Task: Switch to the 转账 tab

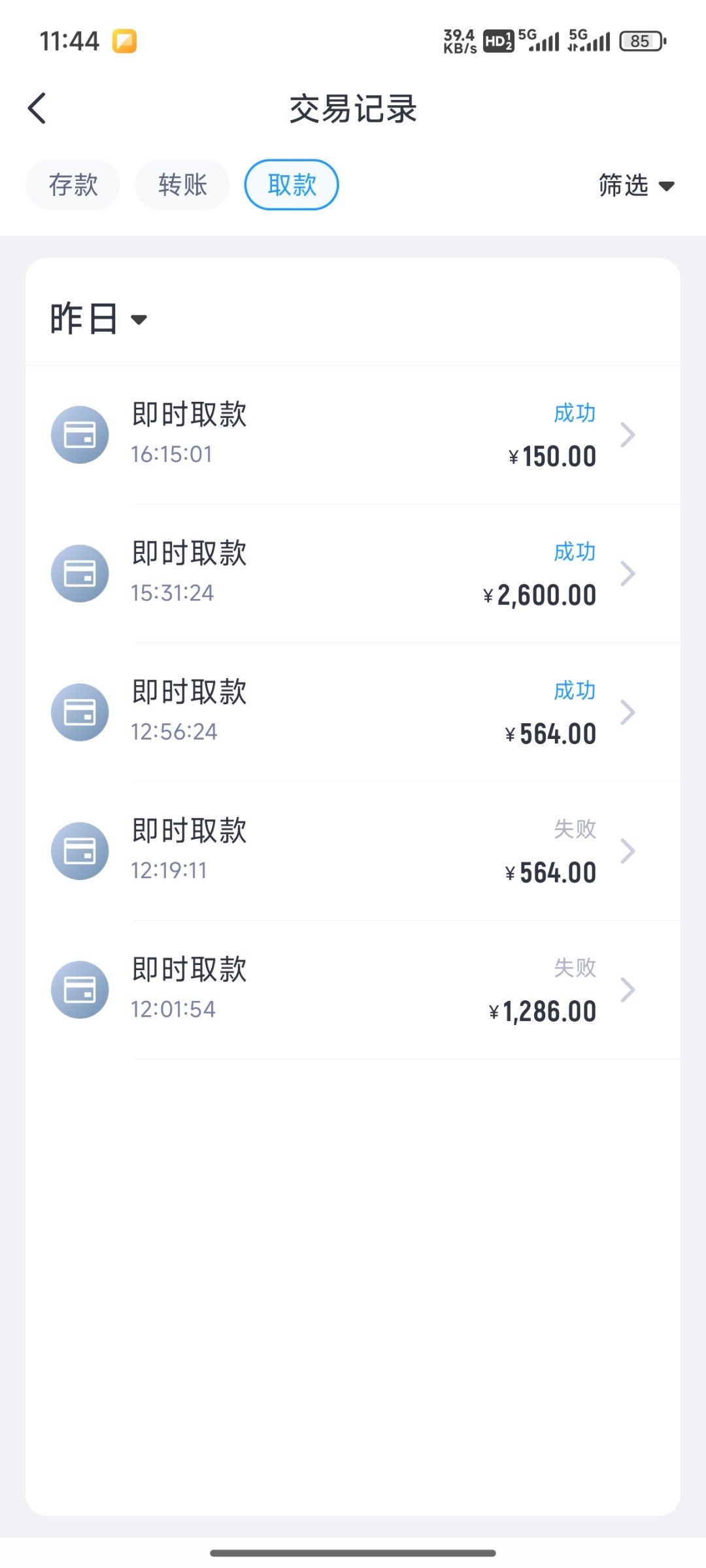Action: pyautogui.click(x=182, y=185)
